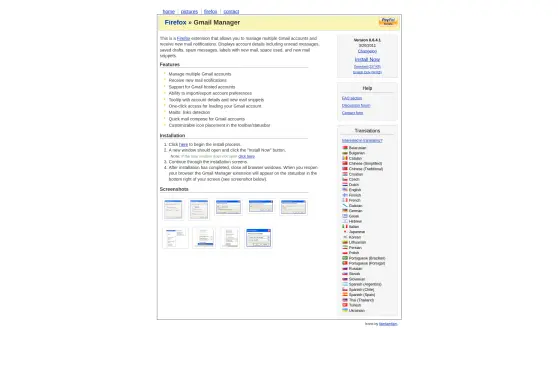Screen dimensions: 558x382
Task: Click the 'Korean' language label
Action: (x=355, y=237)
